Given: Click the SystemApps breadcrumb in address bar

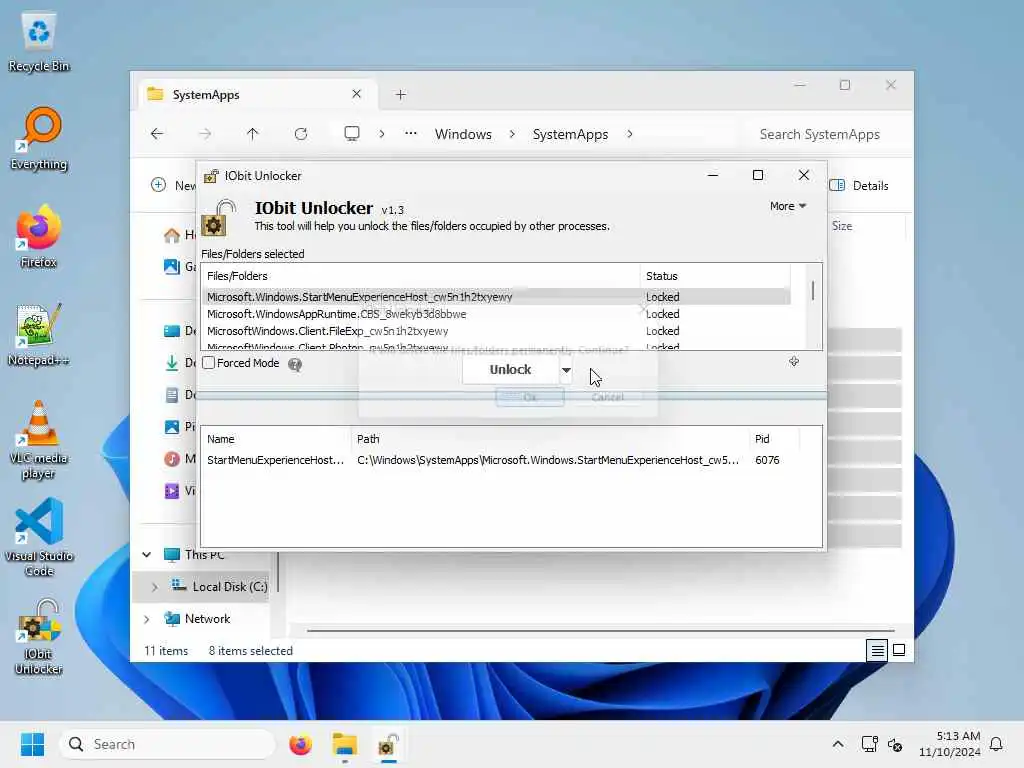Looking at the screenshot, I should pyautogui.click(x=570, y=134).
